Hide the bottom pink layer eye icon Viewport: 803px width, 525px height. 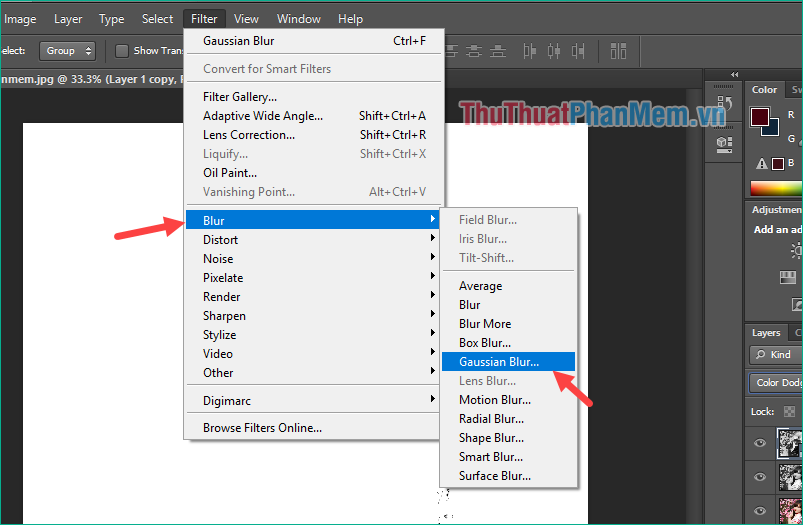760,511
